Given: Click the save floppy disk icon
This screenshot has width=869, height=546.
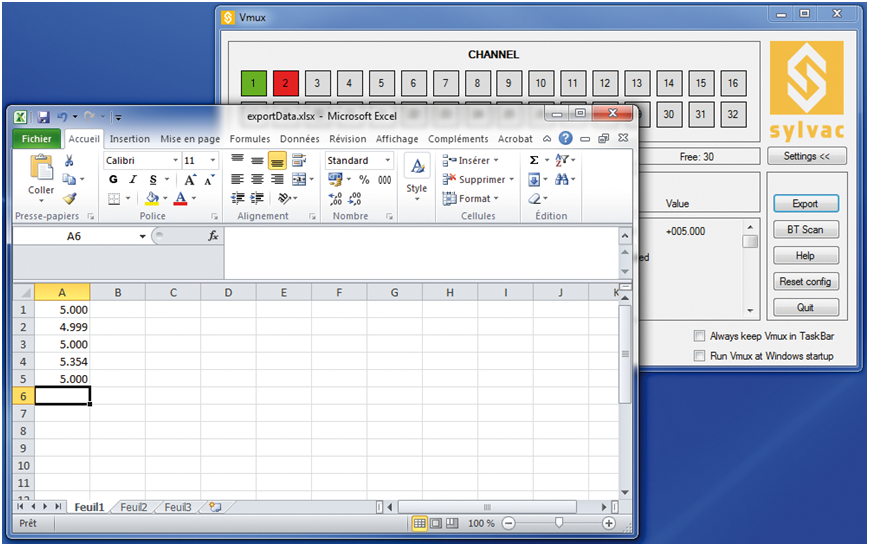Looking at the screenshot, I should coord(43,117).
